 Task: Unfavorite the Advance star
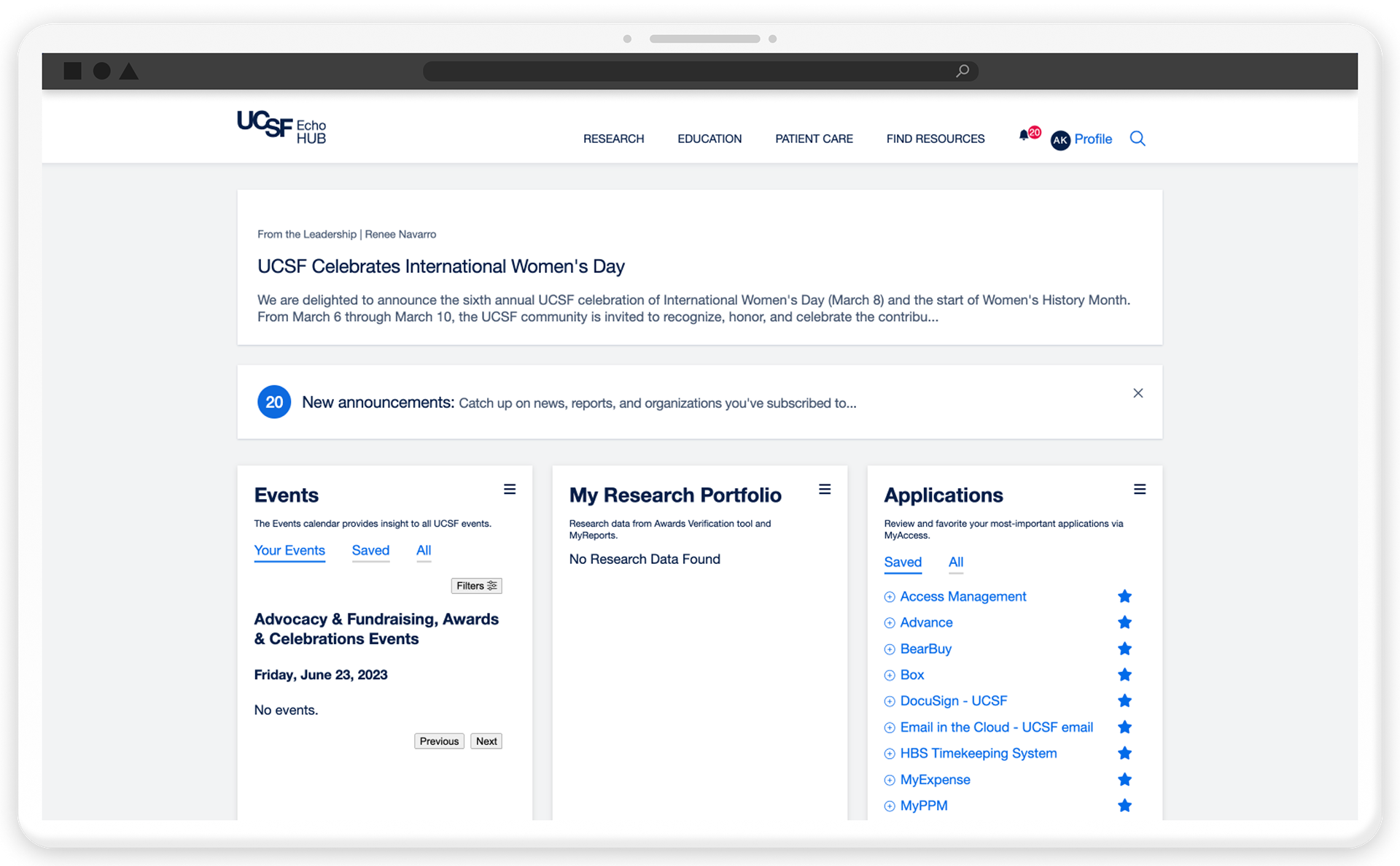[x=1124, y=623]
